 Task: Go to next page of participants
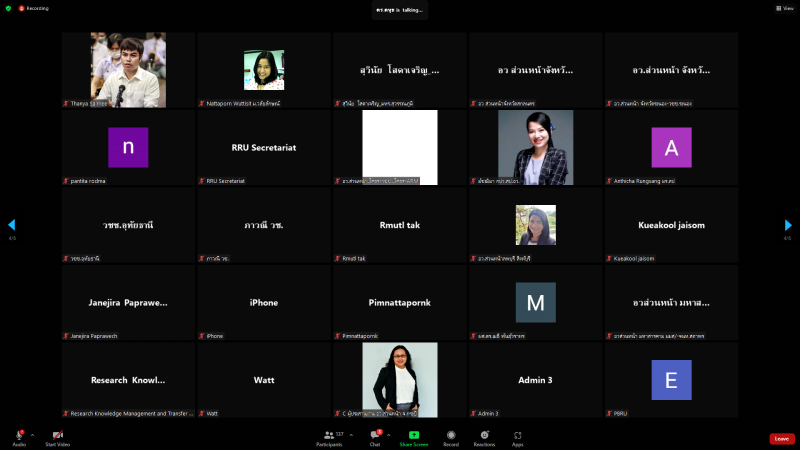788,225
